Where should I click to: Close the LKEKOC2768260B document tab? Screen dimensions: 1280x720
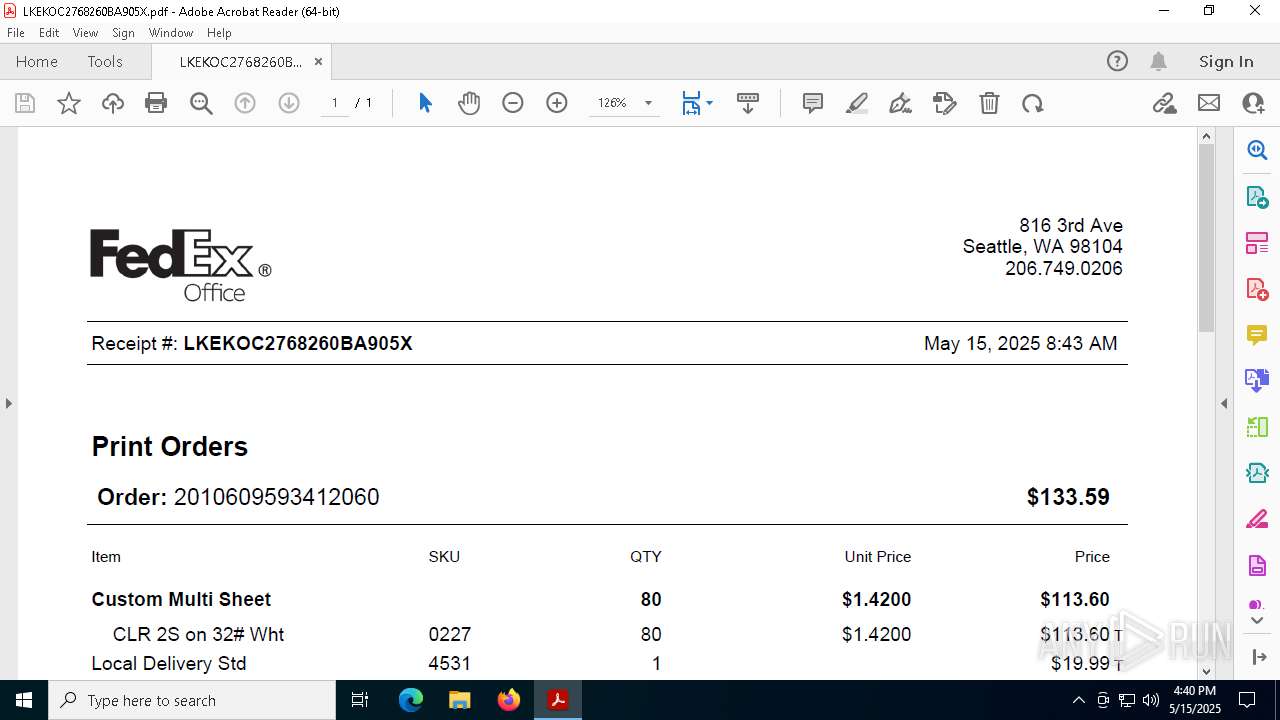pyautogui.click(x=318, y=61)
